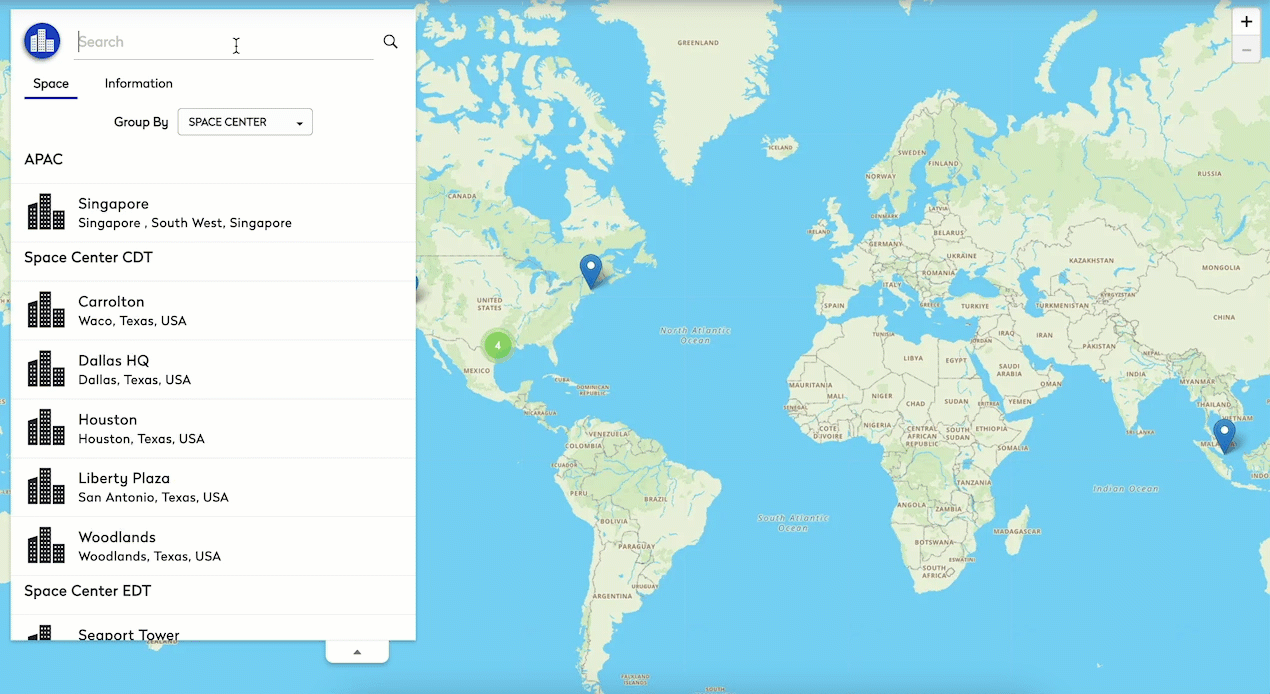This screenshot has height=694, width=1270.
Task: Click the map pin near Singapore
Action: tap(1224, 435)
